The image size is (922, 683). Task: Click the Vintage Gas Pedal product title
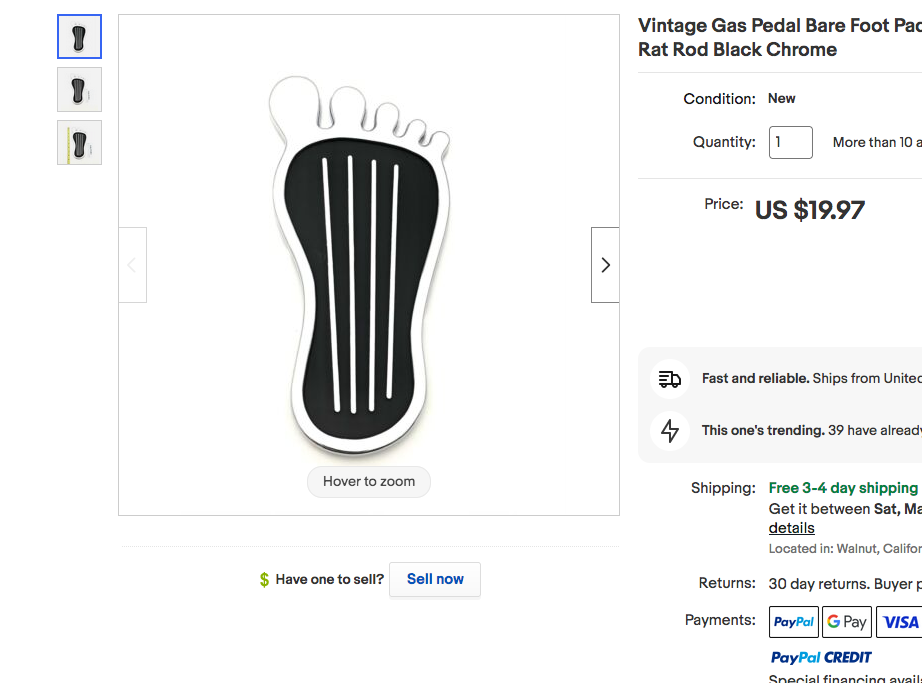pos(780,37)
